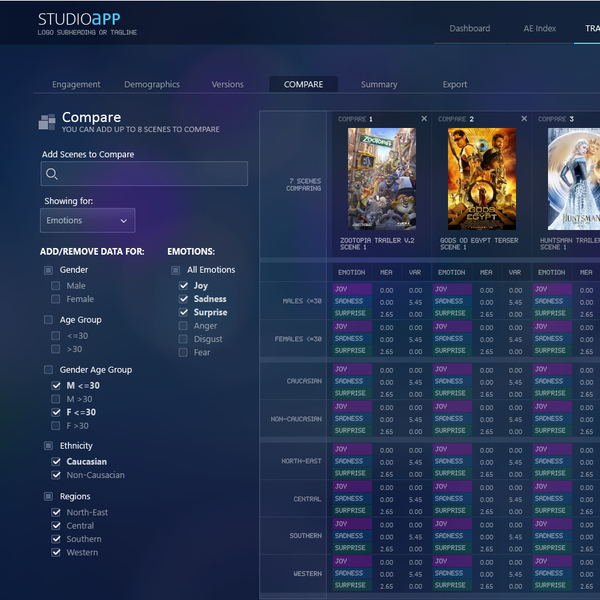This screenshot has height=600, width=600.
Task: Click the 'FEMALES <=30' row label
Action: 298,339
